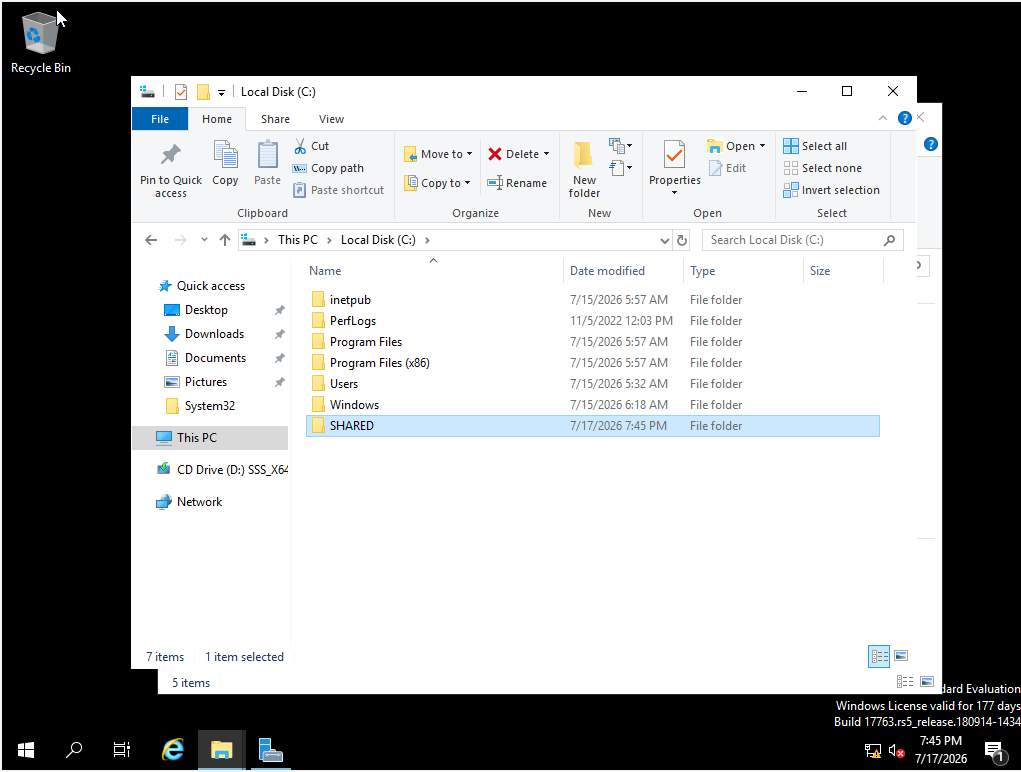Select the Windows folder row
Viewport: 1021px width, 772px height.
[593, 405]
